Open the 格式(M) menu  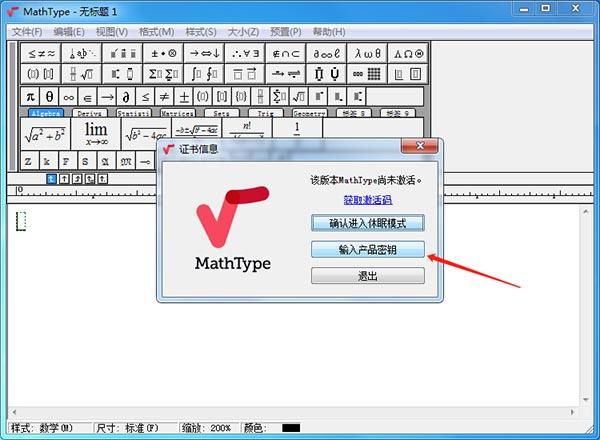tap(157, 32)
